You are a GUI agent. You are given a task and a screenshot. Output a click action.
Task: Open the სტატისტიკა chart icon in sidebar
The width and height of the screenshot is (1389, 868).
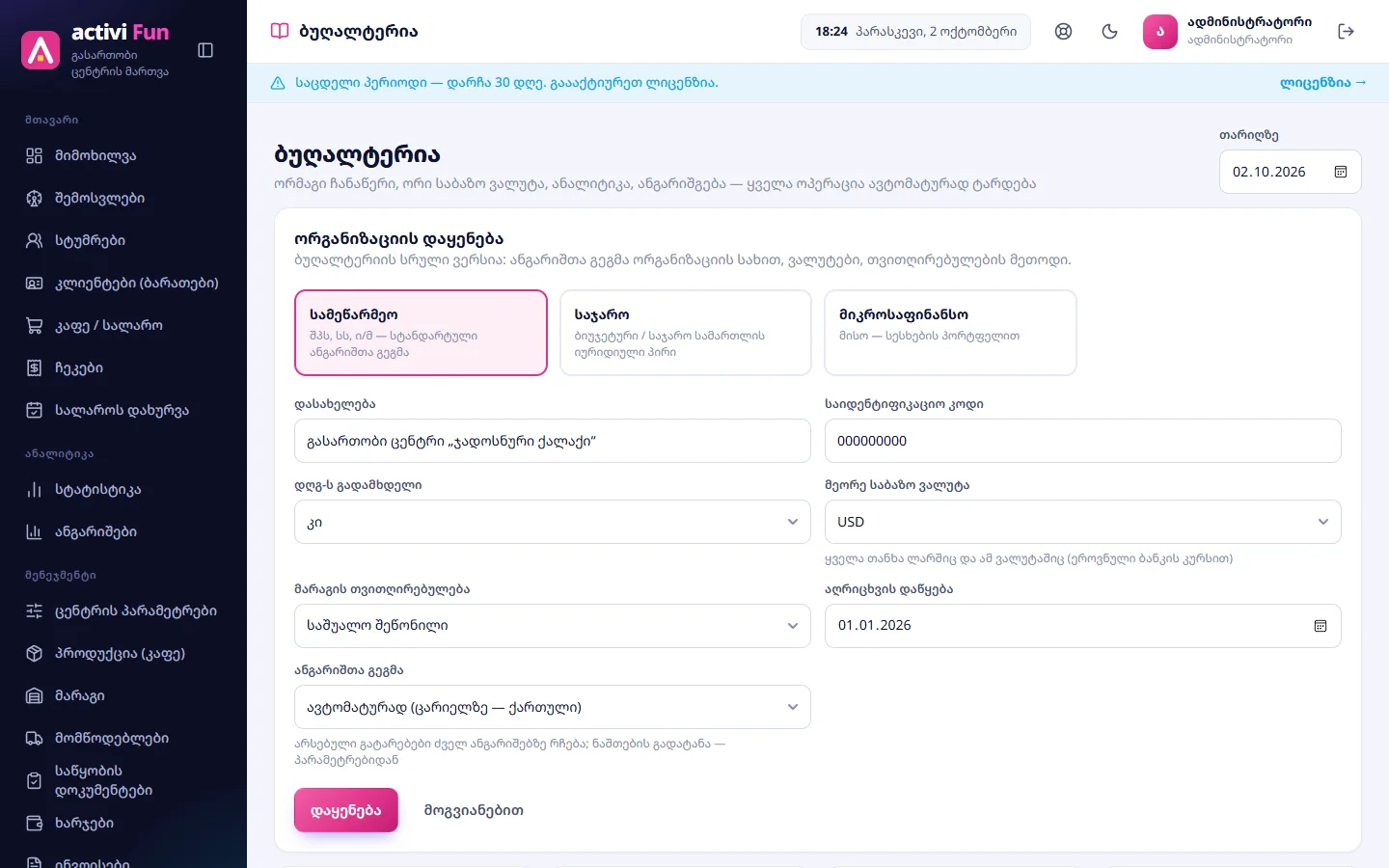35,490
